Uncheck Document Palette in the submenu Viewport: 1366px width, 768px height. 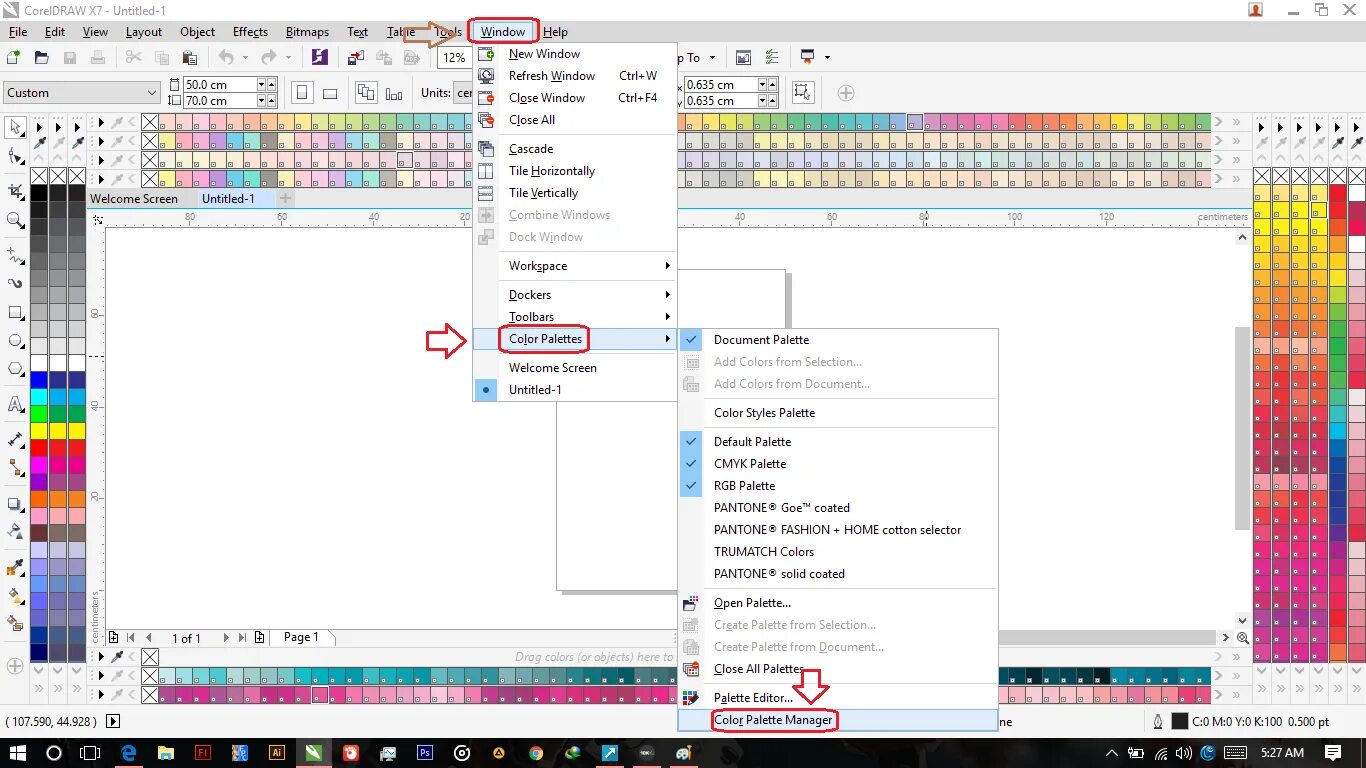[x=838, y=340]
